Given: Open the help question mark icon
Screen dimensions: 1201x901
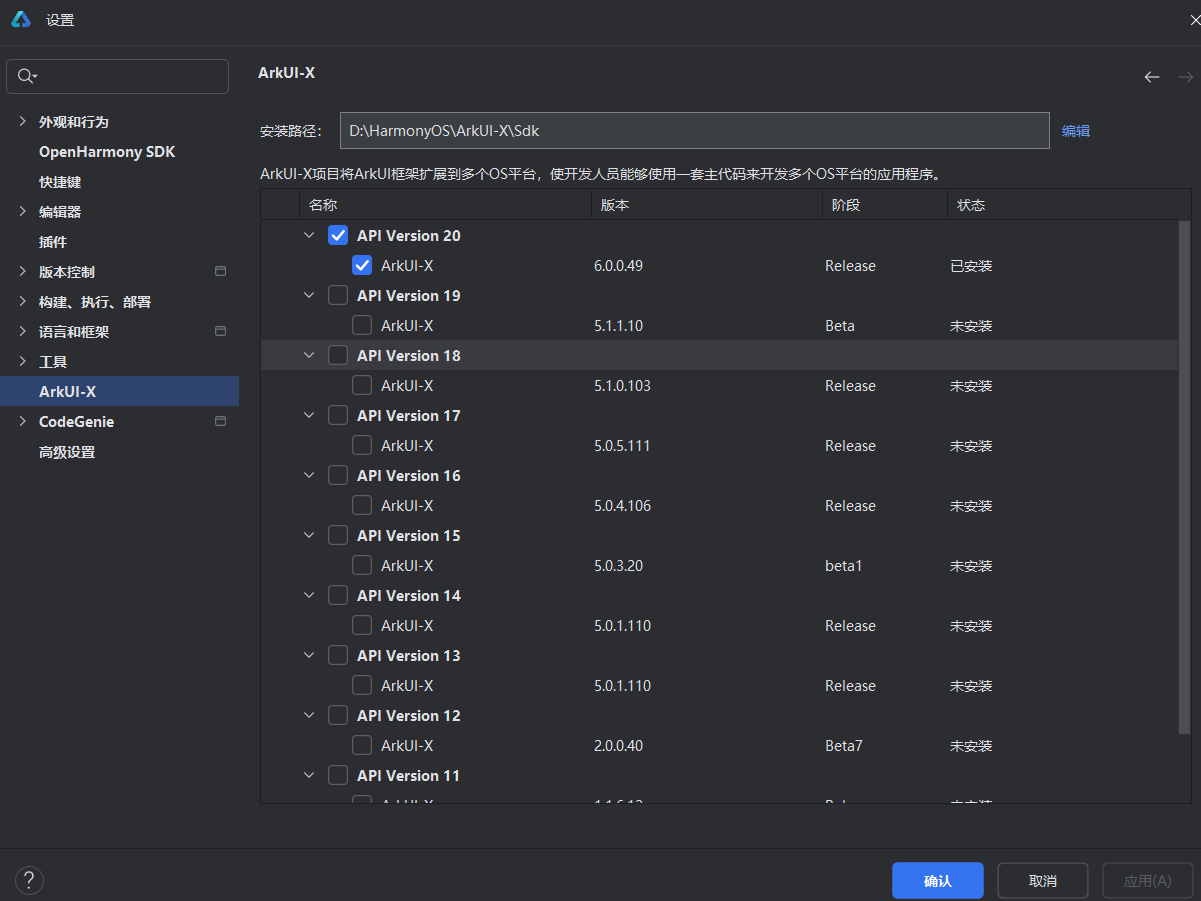Looking at the screenshot, I should pyautogui.click(x=29, y=880).
